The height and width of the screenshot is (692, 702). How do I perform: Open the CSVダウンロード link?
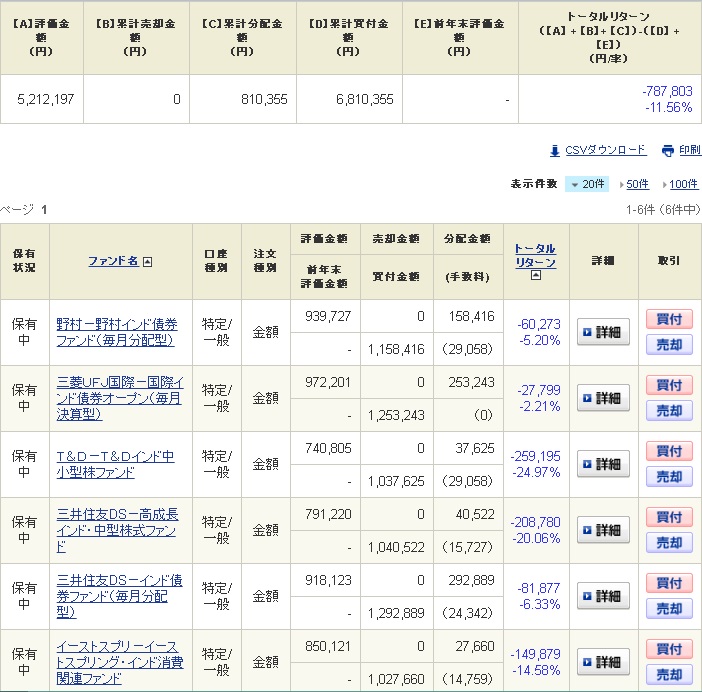605,151
